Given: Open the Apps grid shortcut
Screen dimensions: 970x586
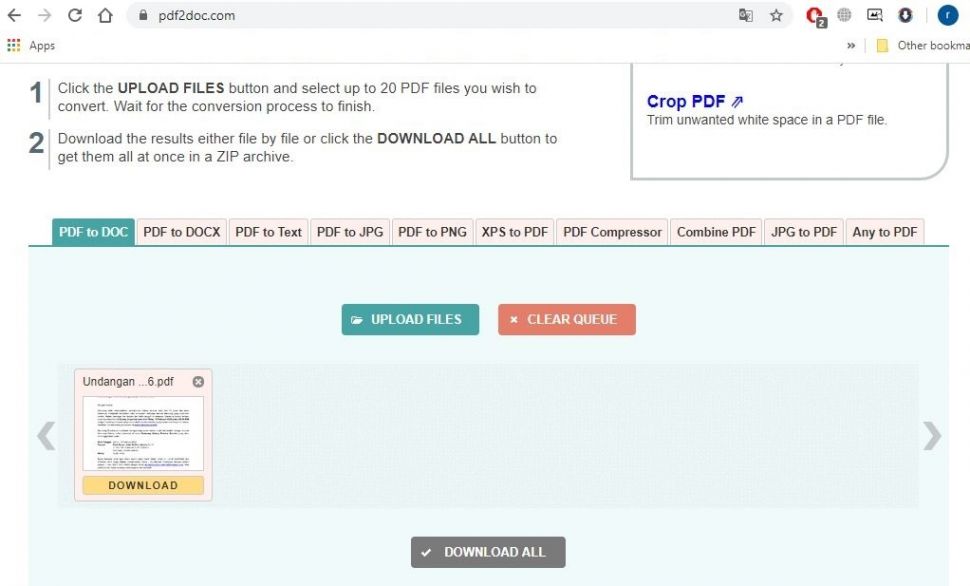Looking at the screenshot, I should click(x=31, y=45).
